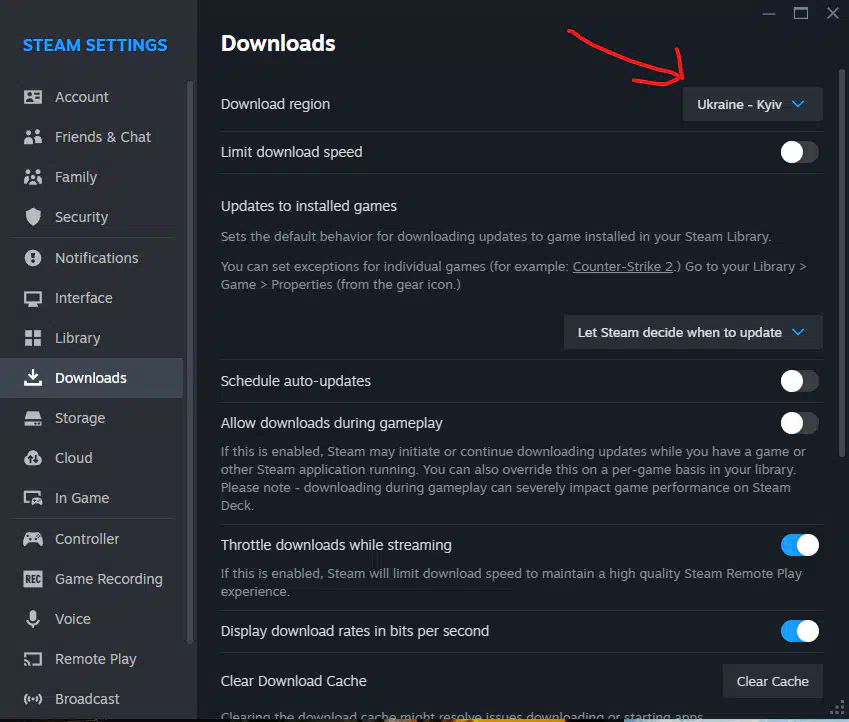Click the Downloads page heading
The image size is (849, 722).
(x=278, y=43)
